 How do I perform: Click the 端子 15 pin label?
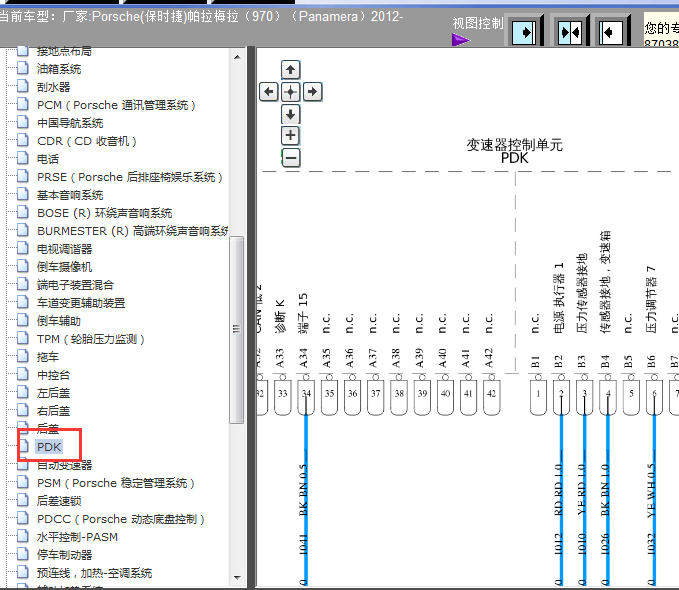[303, 314]
